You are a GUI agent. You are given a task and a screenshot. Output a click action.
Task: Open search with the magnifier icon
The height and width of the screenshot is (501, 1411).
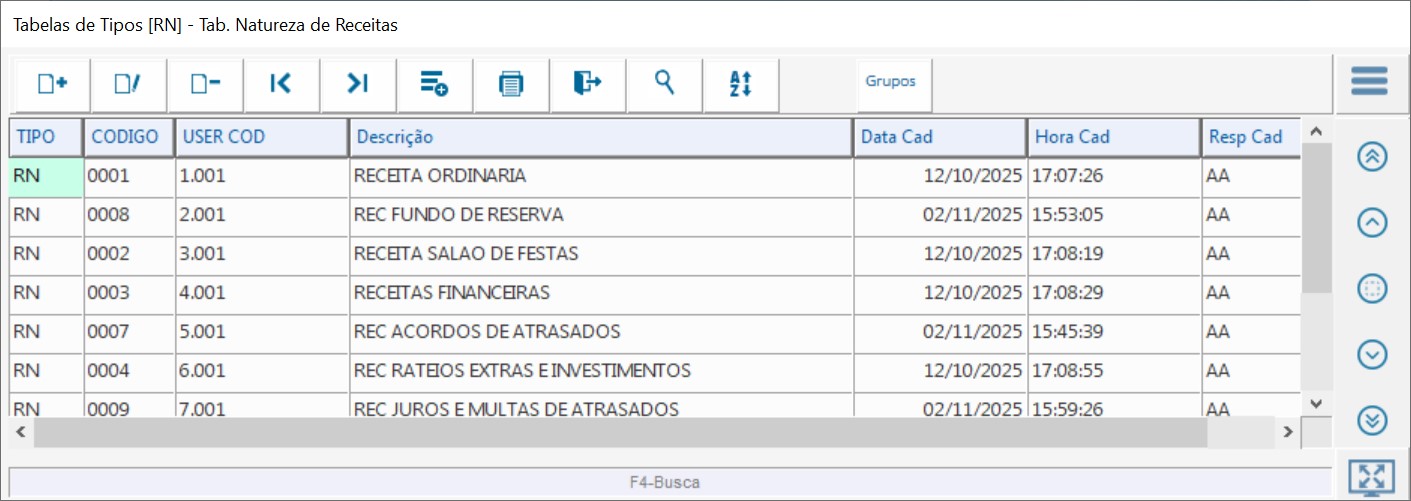[664, 84]
